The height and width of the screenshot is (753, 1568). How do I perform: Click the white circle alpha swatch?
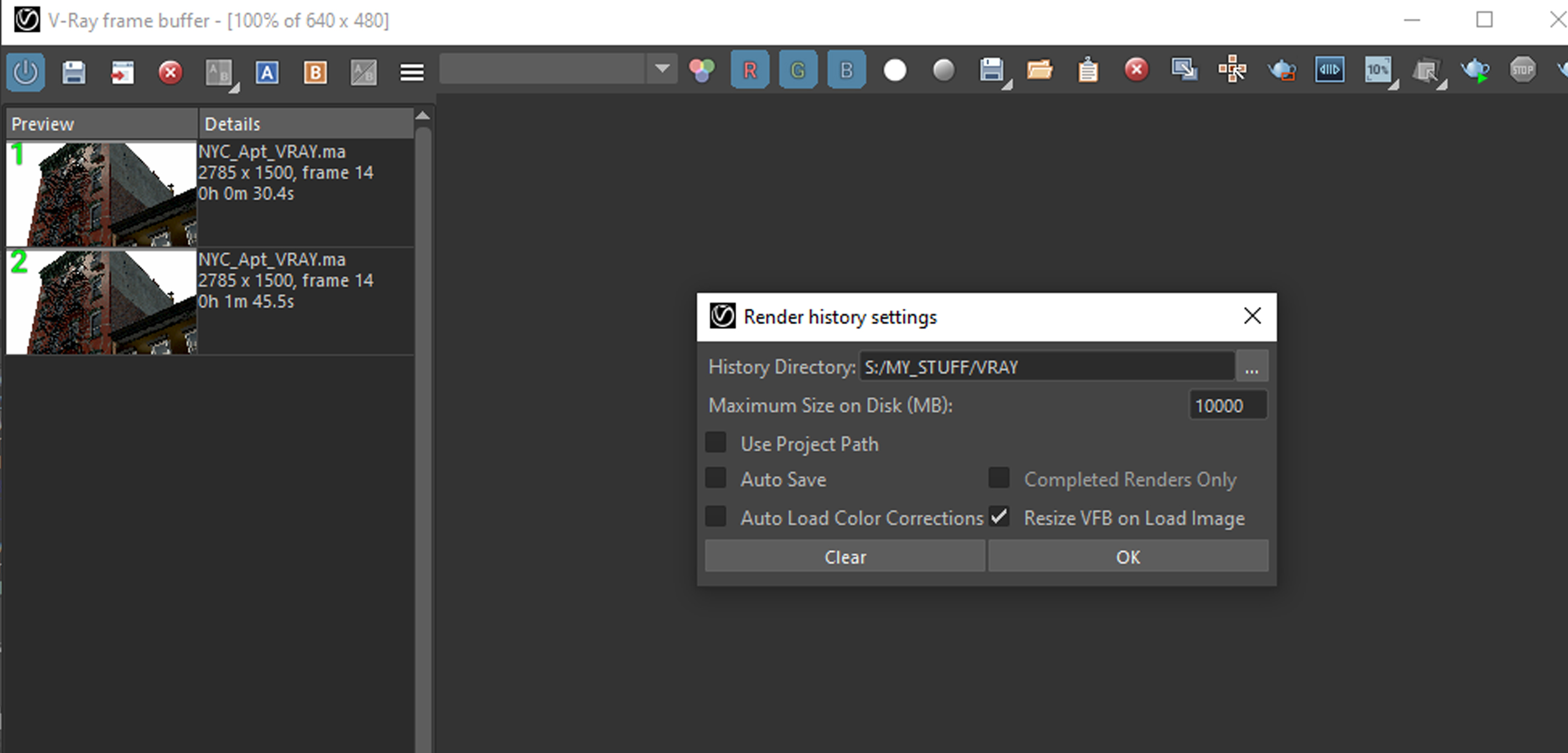(895, 70)
